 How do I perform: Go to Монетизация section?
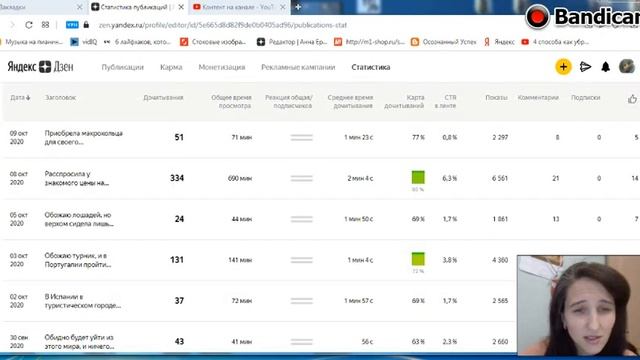tap(222, 67)
